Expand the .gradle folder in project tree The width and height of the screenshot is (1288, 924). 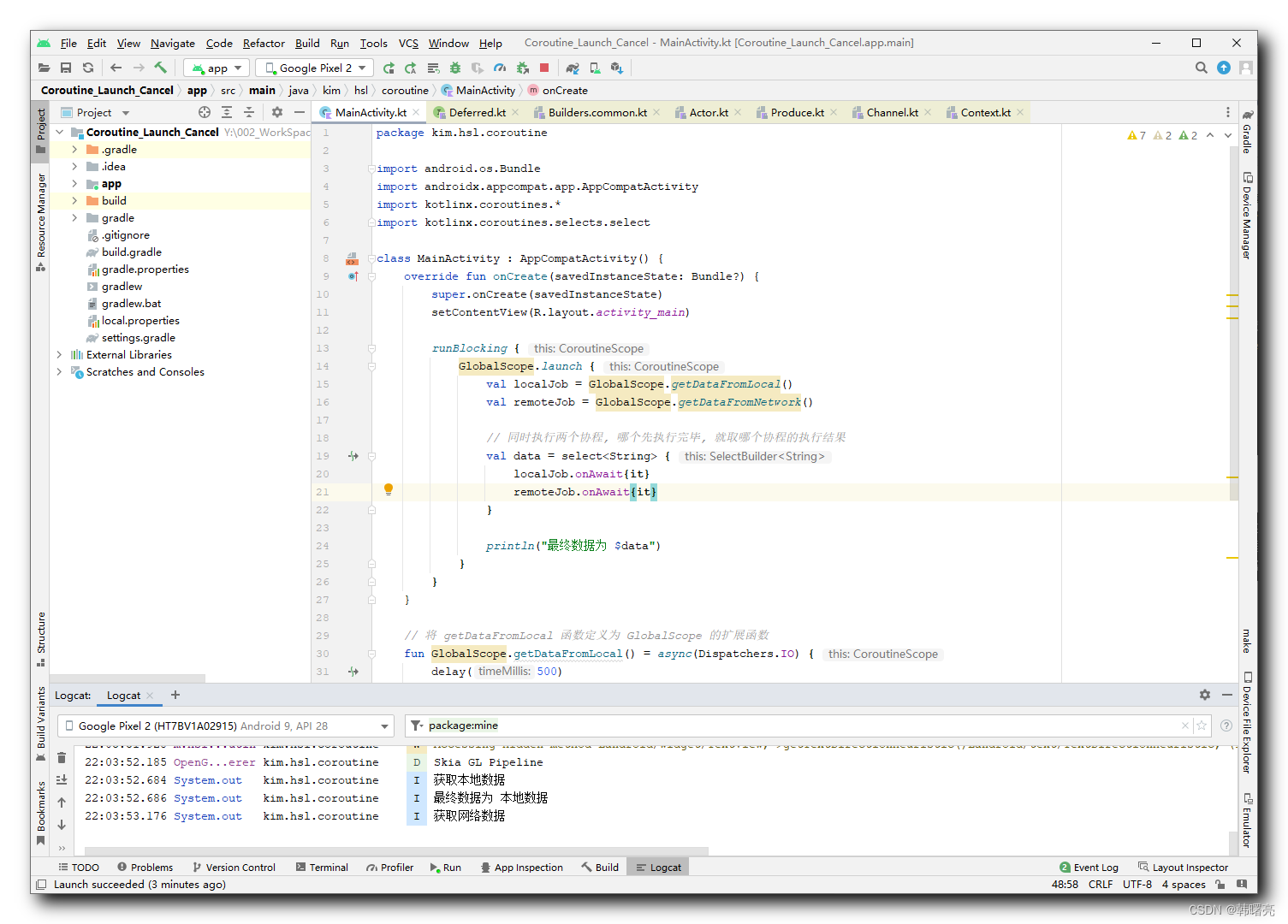point(74,149)
